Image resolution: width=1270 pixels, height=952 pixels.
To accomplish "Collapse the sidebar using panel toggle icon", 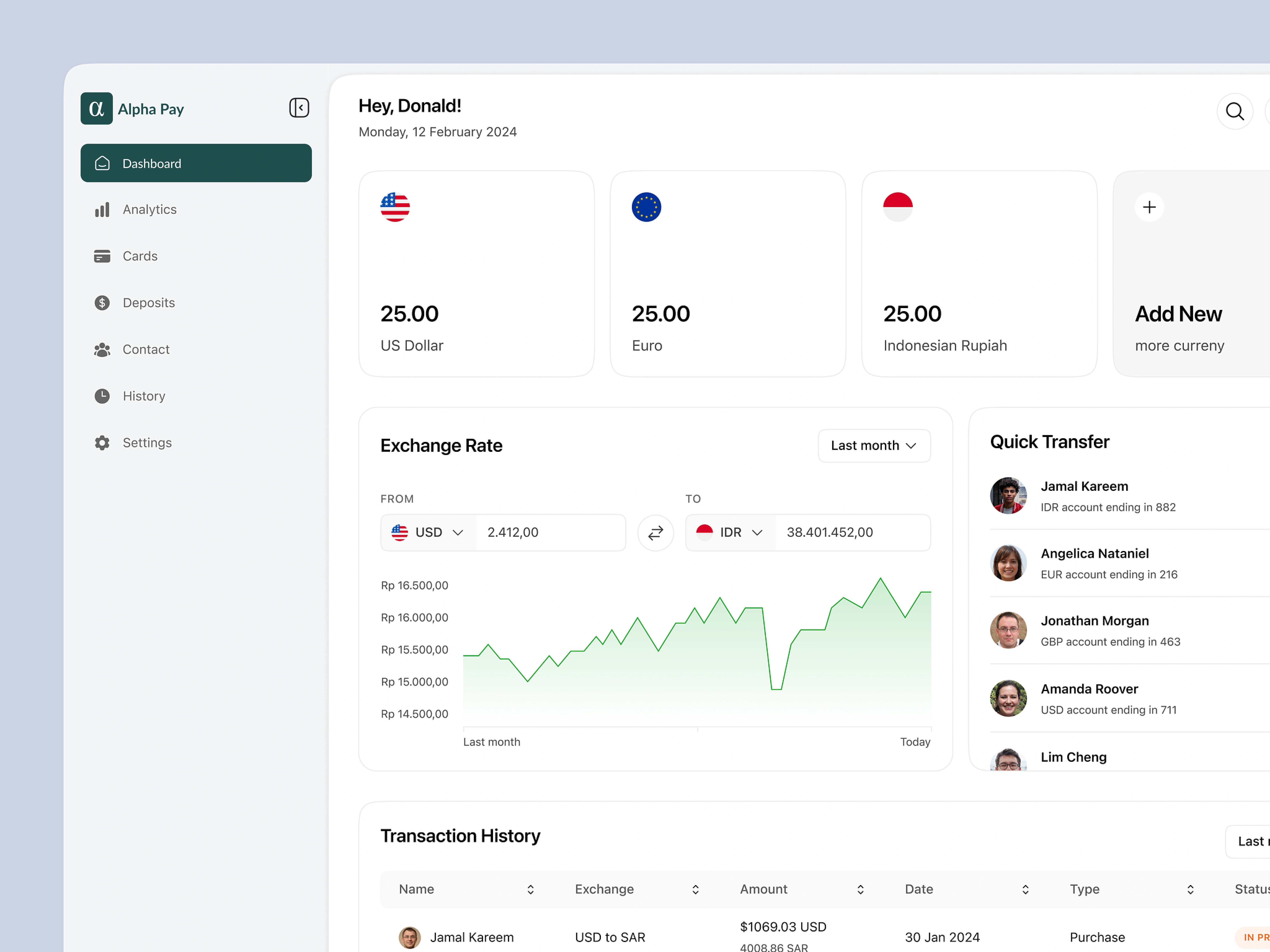I will [x=298, y=108].
